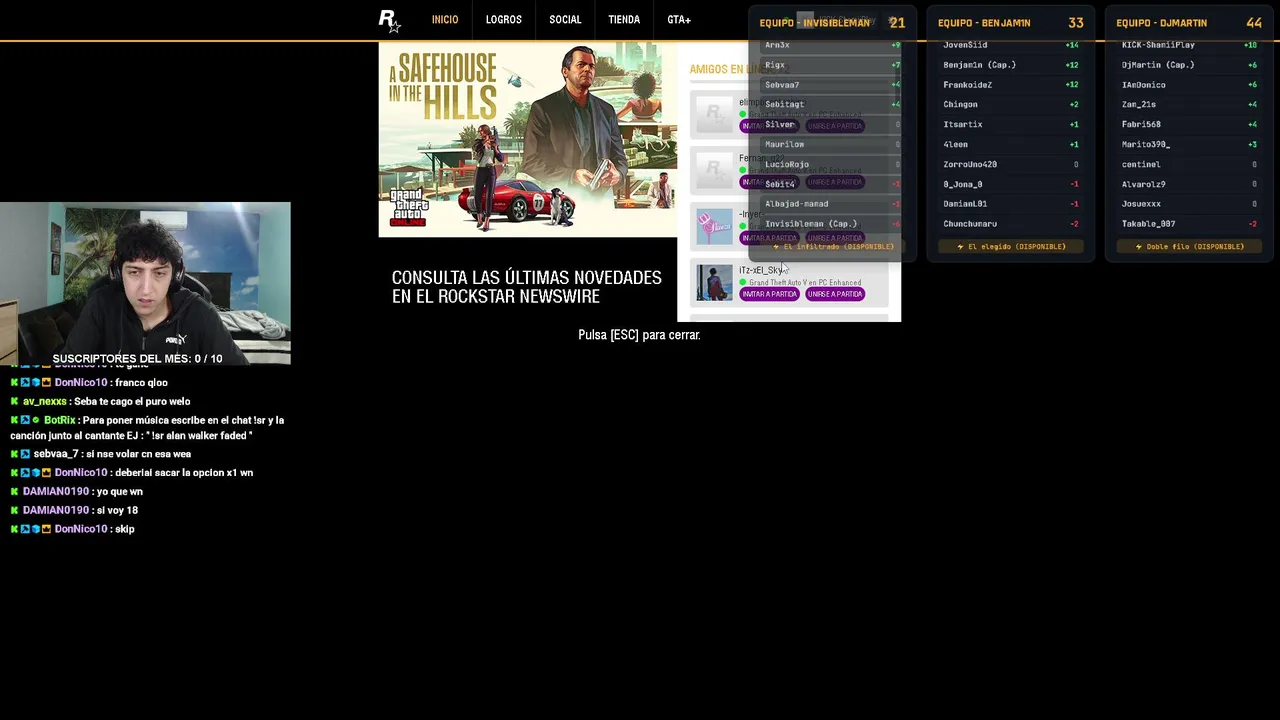Select player ZorroUno420 row
This screenshot has height=720, width=1280.
[1011, 165]
